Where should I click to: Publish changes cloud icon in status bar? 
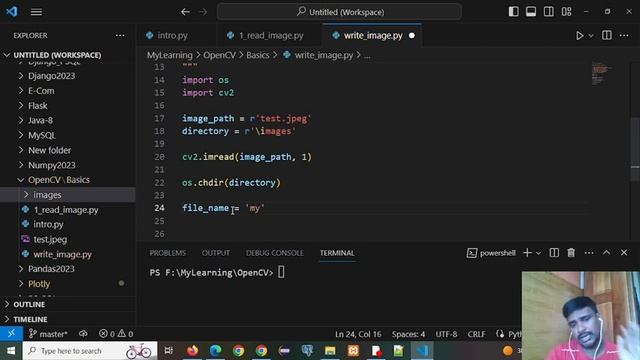(83, 334)
